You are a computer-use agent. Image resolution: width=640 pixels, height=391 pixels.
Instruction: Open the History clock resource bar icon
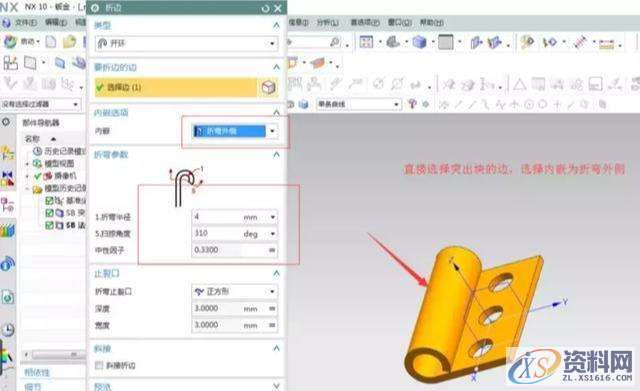[x=7, y=329]
